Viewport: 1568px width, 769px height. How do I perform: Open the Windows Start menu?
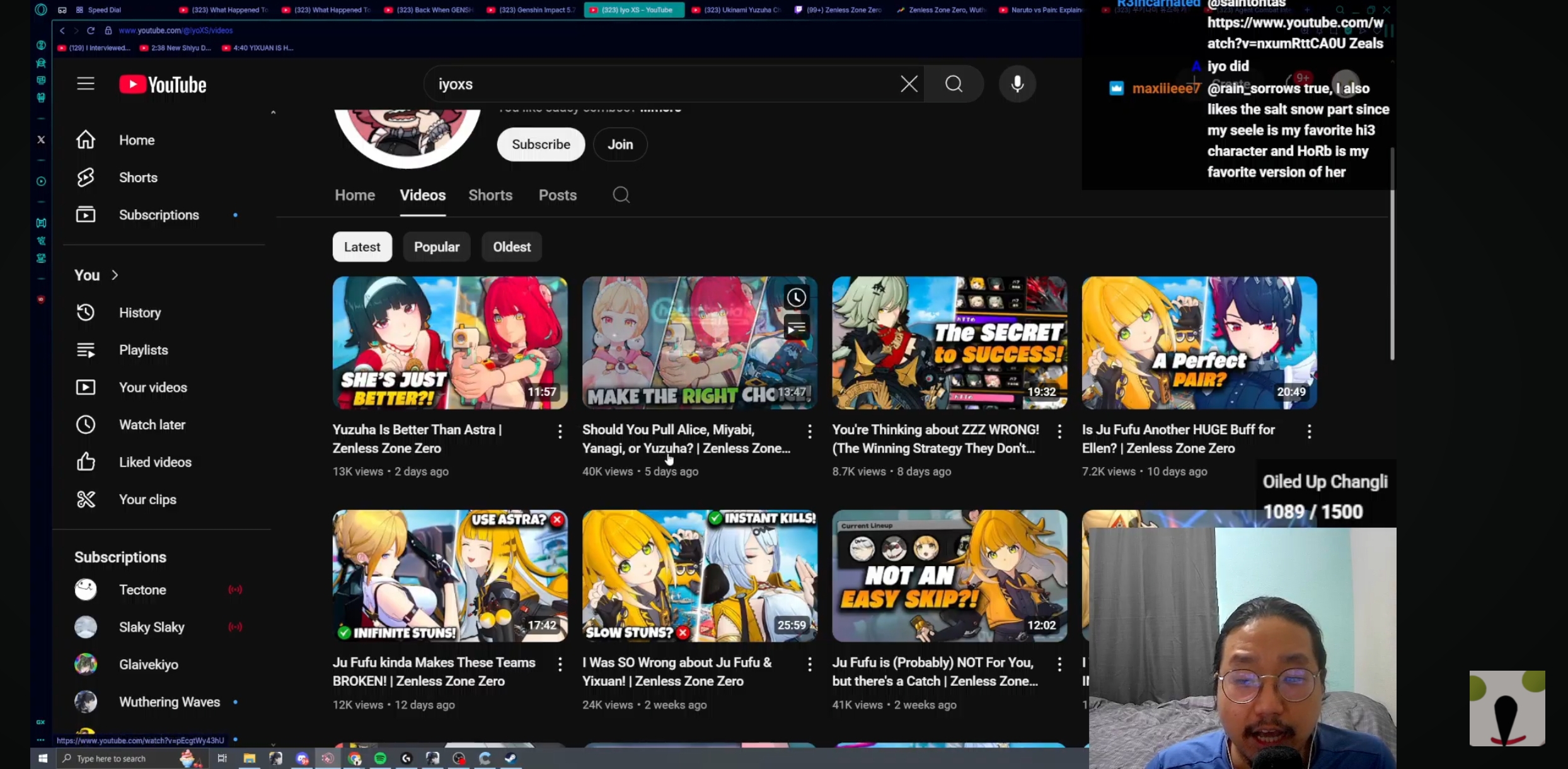pos(42,758)
